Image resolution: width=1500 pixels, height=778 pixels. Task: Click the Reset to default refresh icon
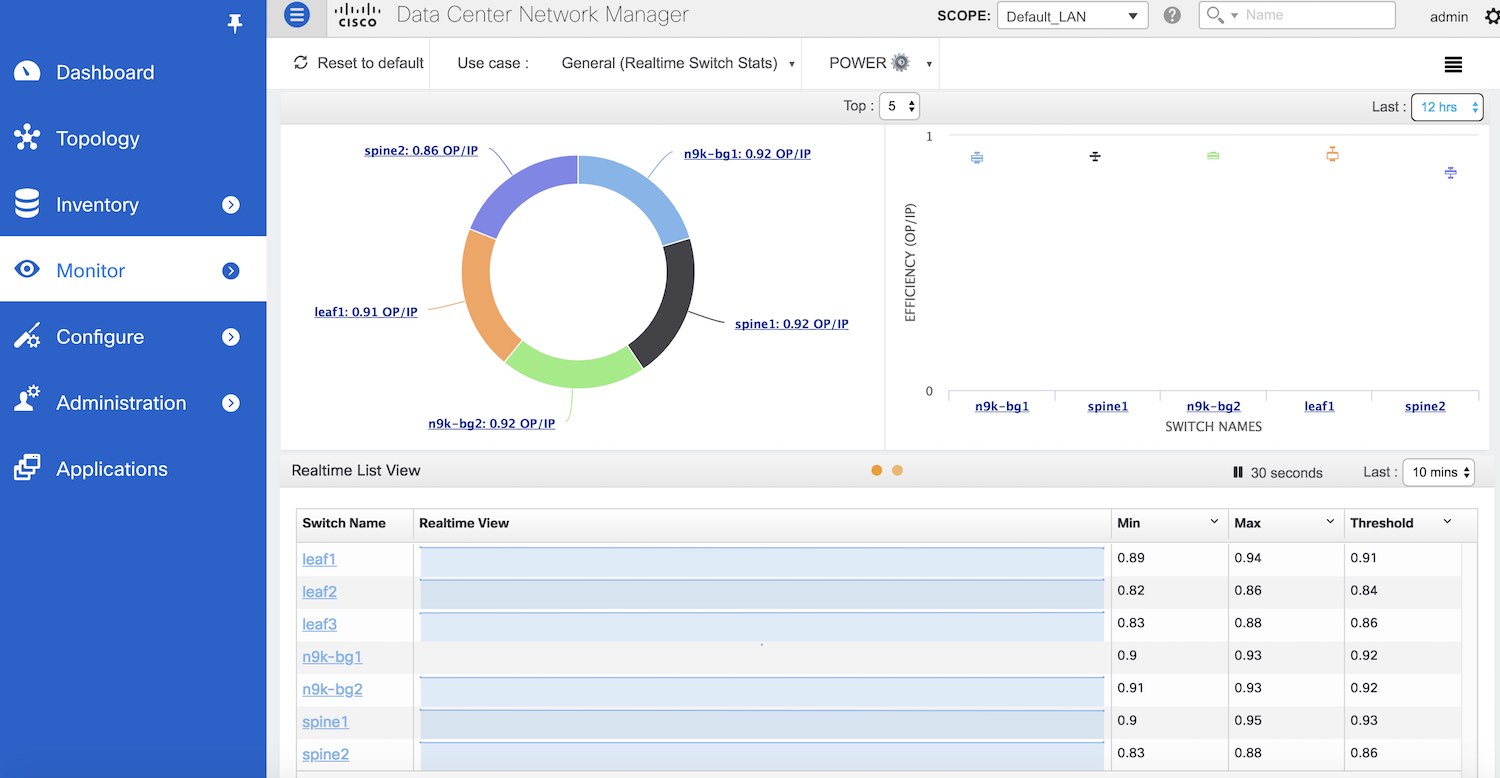pyautogui.click(x=300, y=63)
